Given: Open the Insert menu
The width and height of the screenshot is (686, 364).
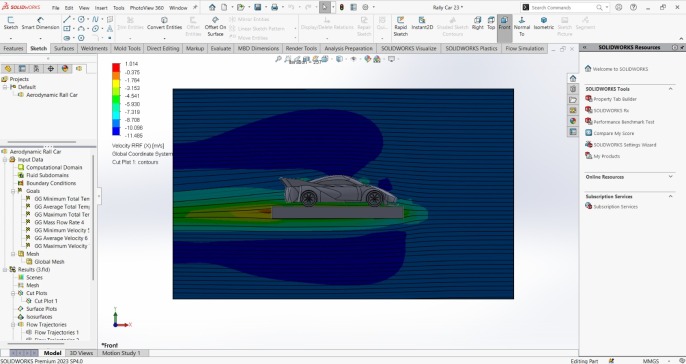Looking at the screenshot, I should click(x=101, y=8).
